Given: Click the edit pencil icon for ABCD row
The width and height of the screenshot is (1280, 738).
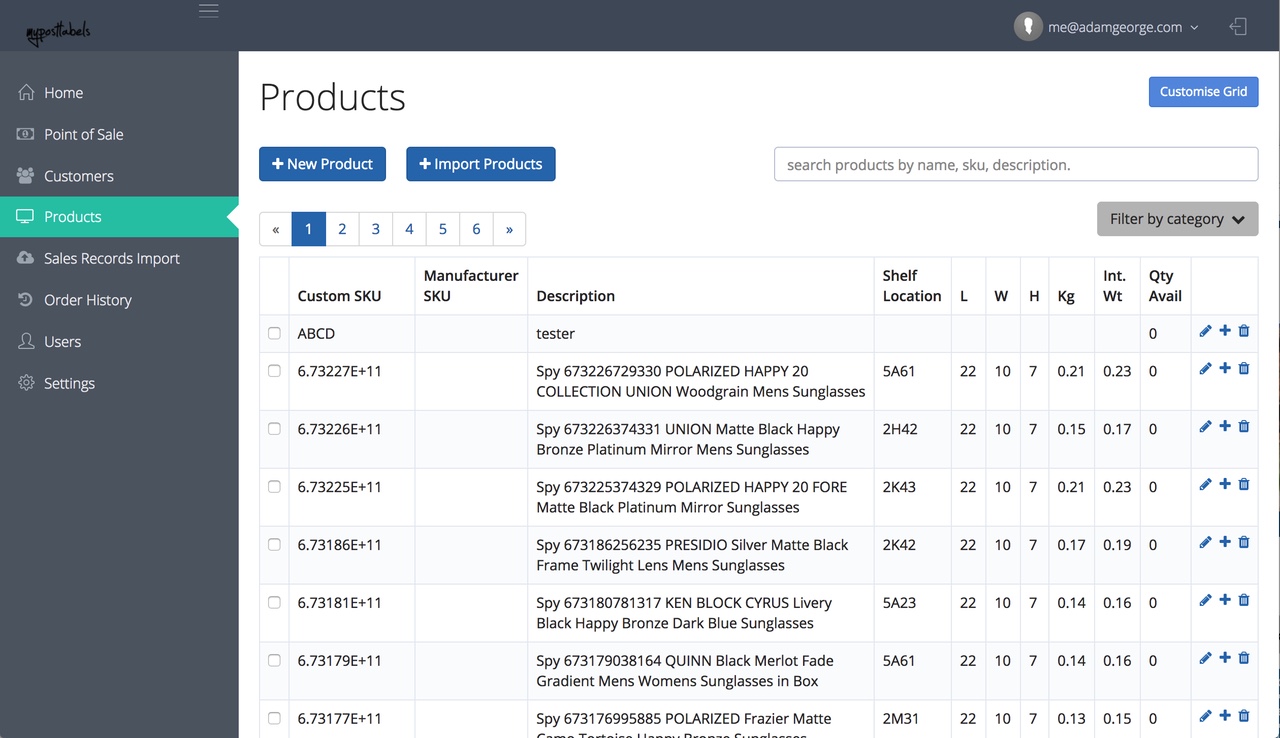Looking at the screenshot, I should pyautogui.click(x=1205, y=331).
